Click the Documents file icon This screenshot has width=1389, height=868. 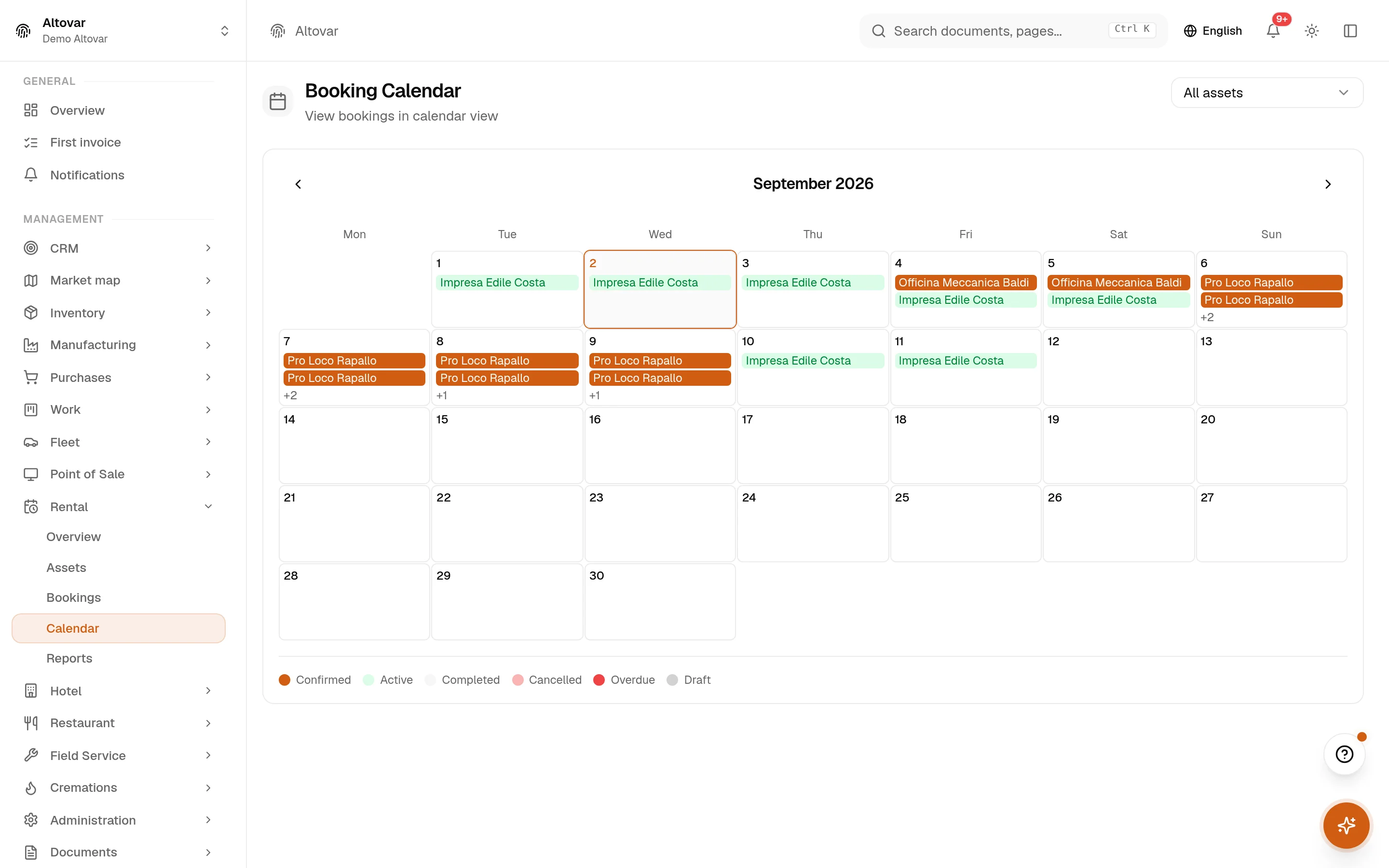point(31,852)
